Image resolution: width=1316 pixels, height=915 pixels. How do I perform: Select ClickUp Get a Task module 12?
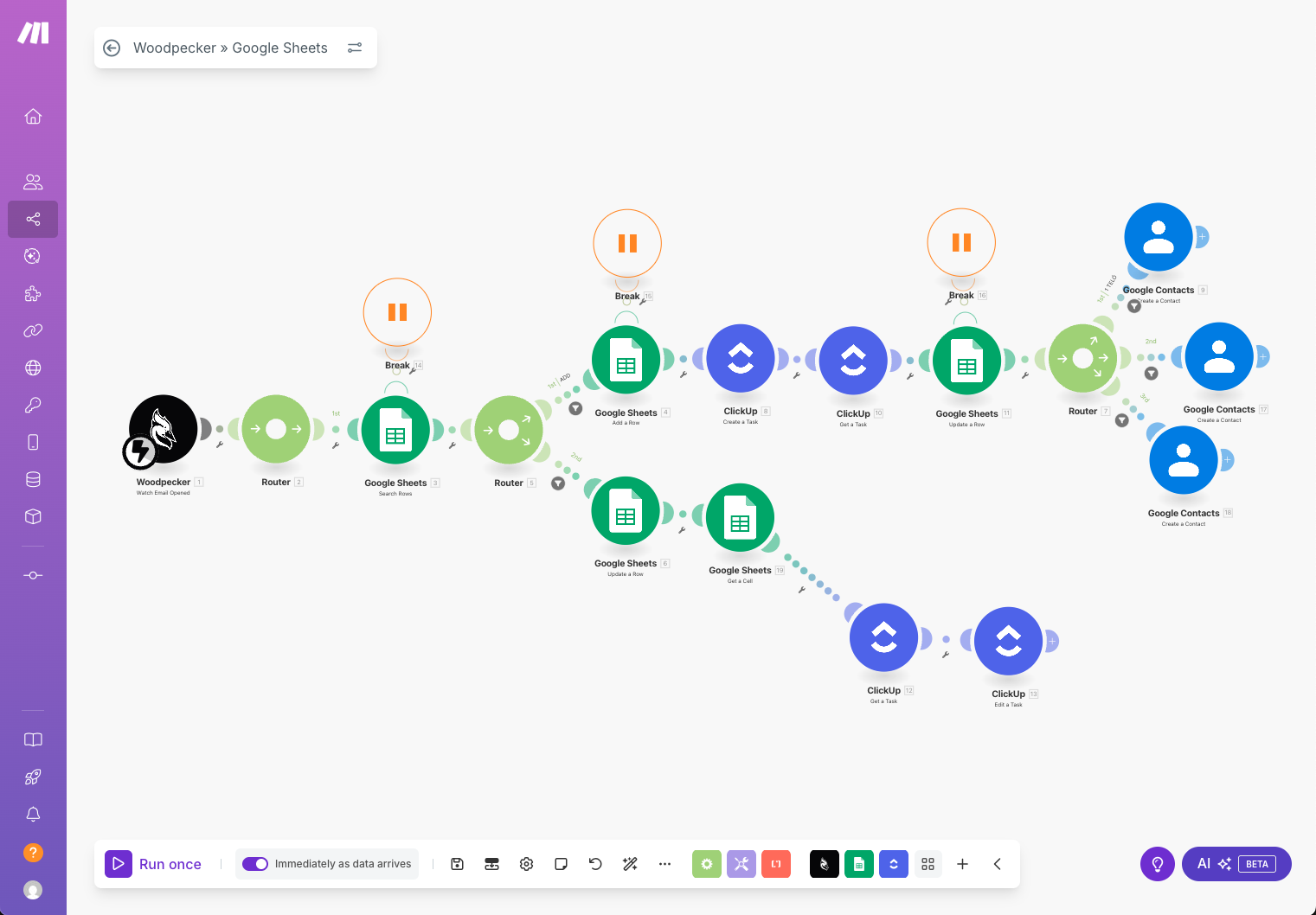click(883, 637)
